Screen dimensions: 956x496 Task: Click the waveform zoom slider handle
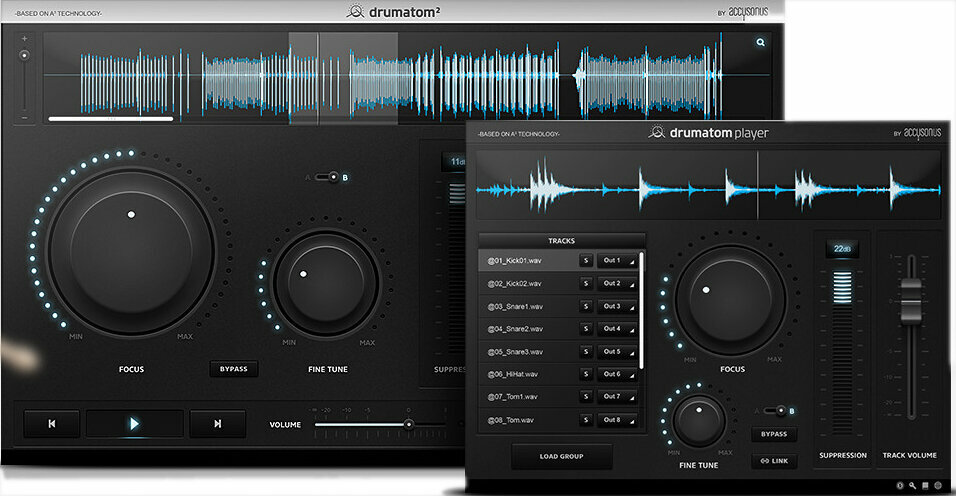pos(24,55)
